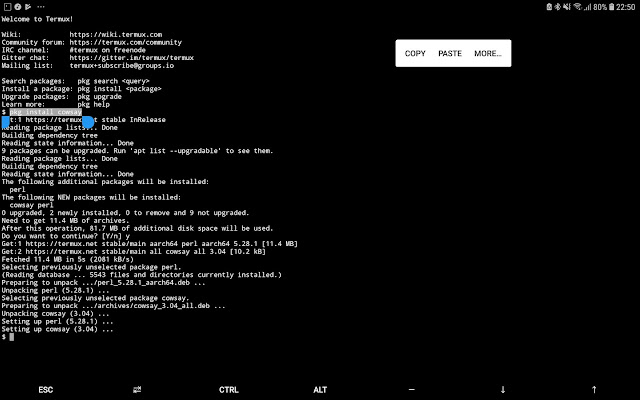Tap PASTE in the selection popup
Image resolution: width=640 pixels, height=400 pixels.
(450, 53)
